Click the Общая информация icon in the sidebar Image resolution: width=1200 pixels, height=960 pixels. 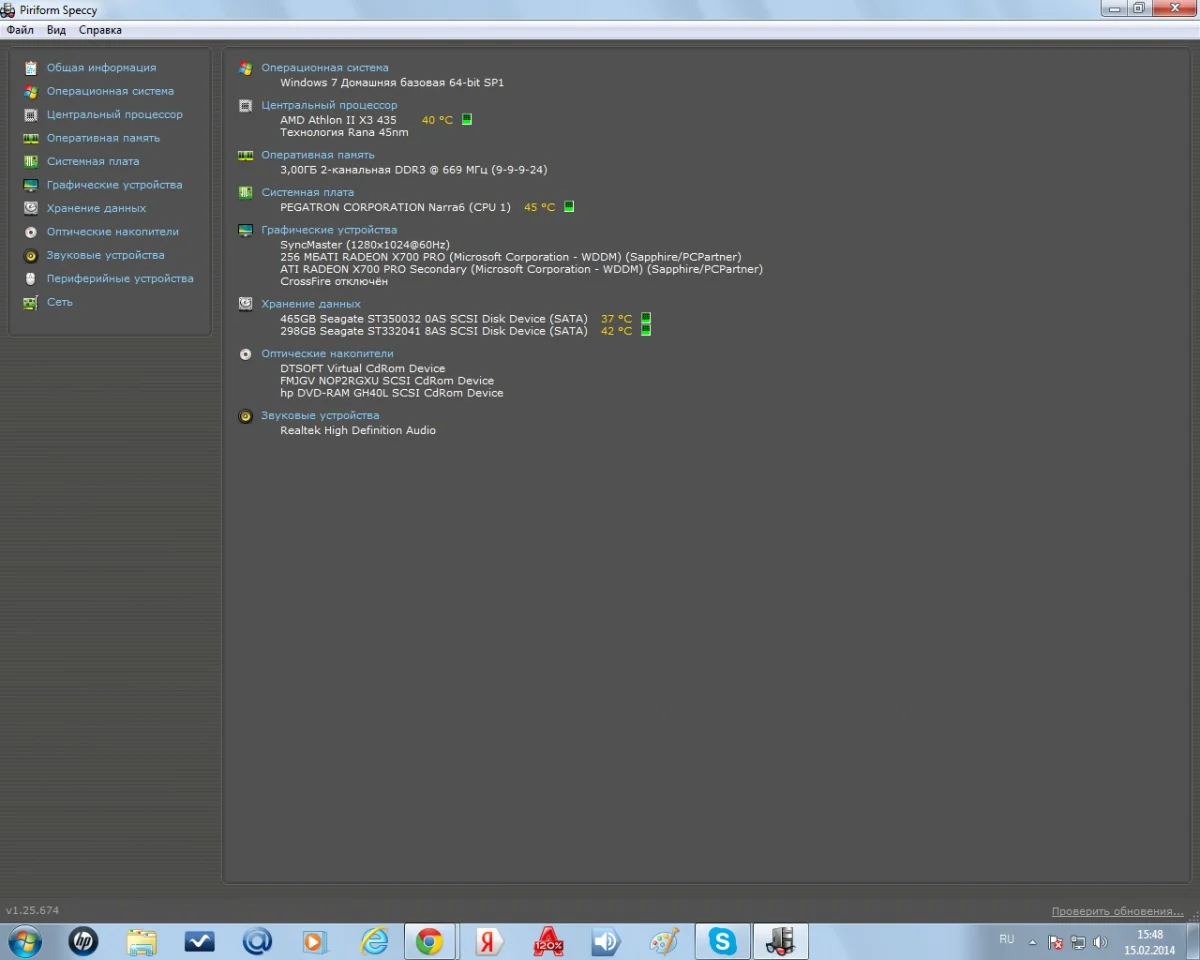[30, 68]
